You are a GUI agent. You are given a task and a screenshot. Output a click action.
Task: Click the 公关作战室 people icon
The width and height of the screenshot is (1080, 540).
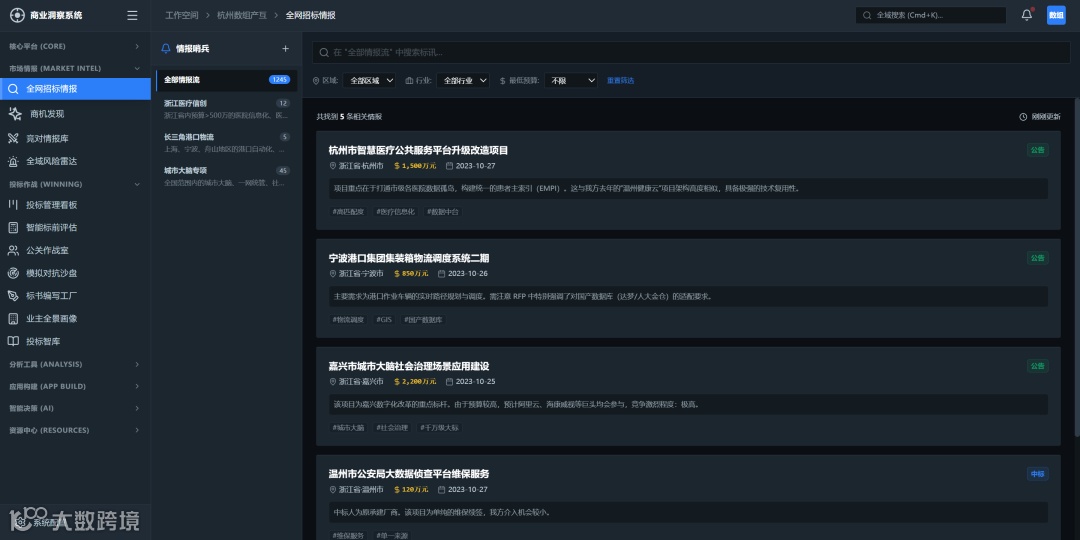(13, 250)
